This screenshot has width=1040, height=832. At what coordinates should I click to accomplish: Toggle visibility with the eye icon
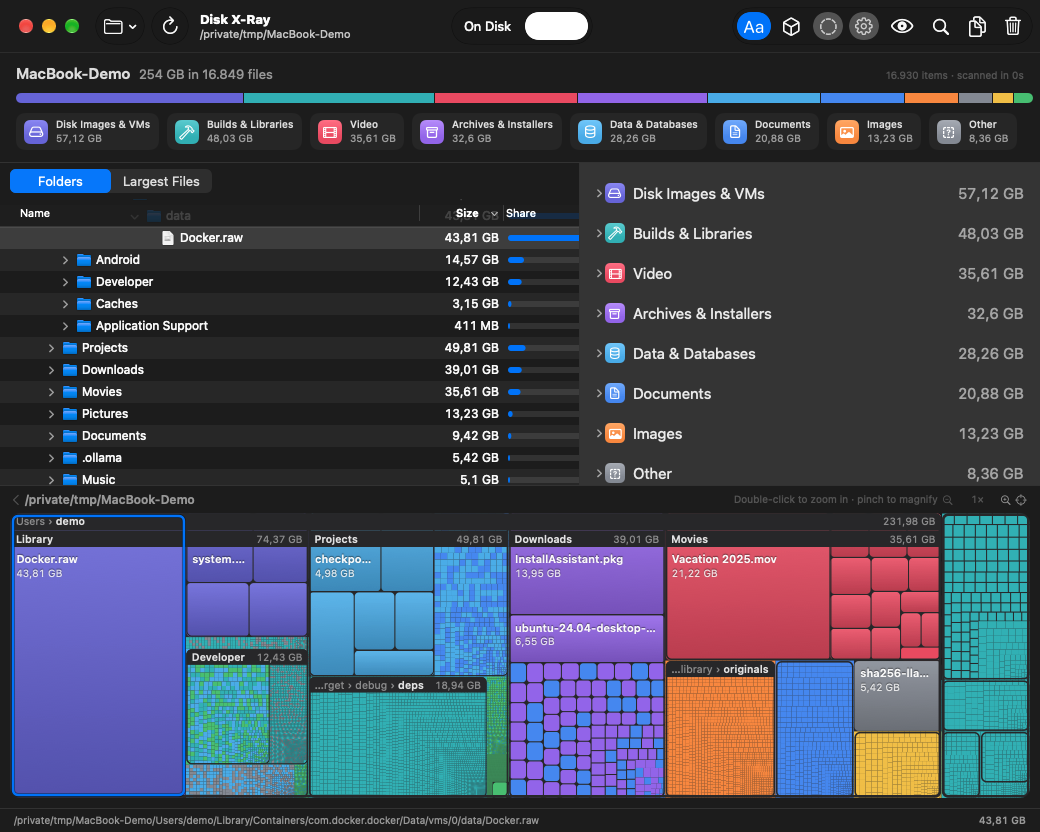point(901,27)
